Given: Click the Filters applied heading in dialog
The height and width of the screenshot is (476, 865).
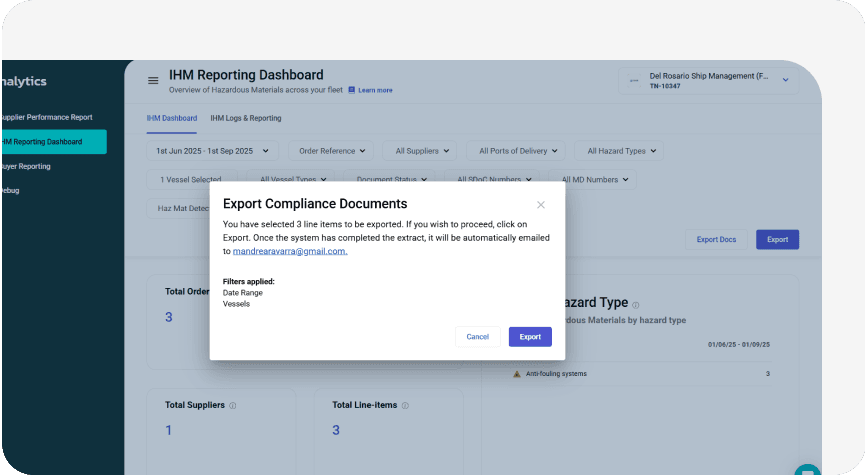Looking at the screenshot, I should tap(248, 281).
